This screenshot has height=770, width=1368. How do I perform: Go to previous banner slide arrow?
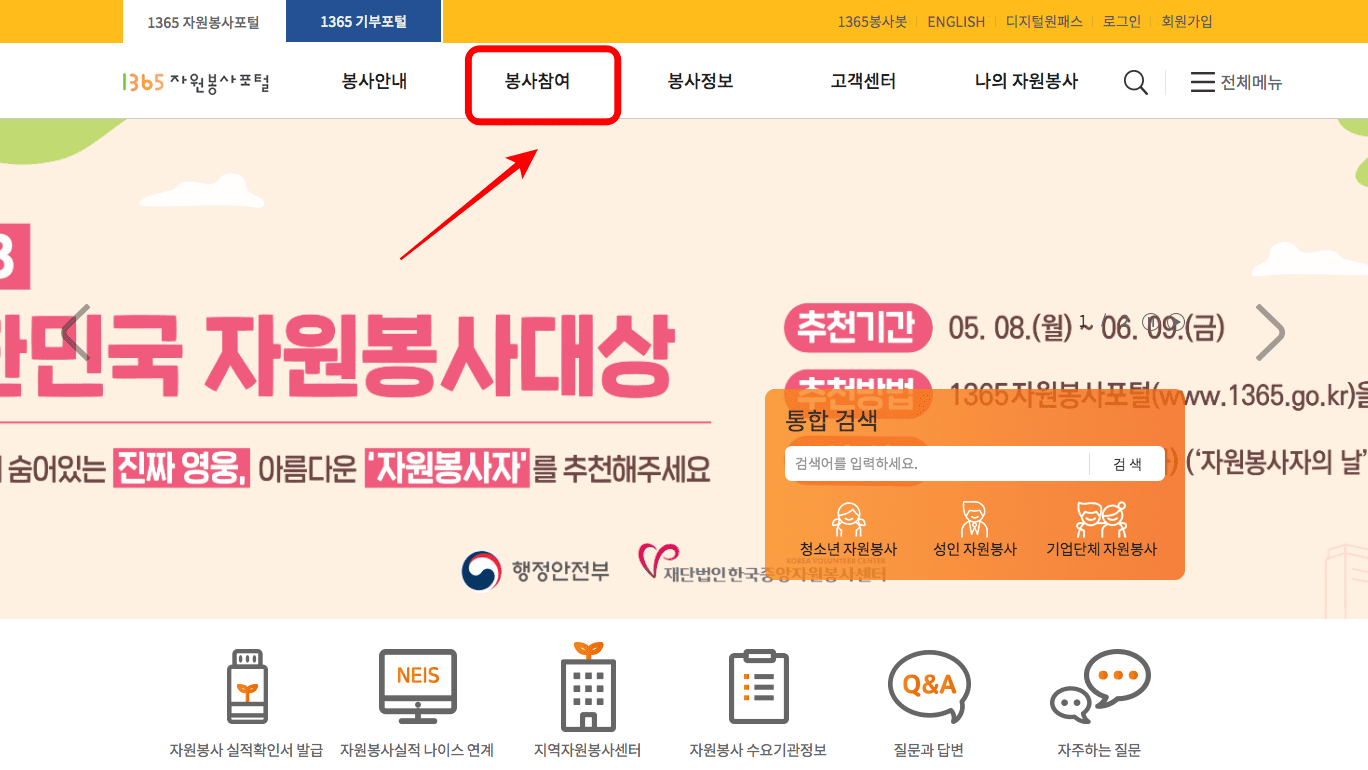click(76, 332)
